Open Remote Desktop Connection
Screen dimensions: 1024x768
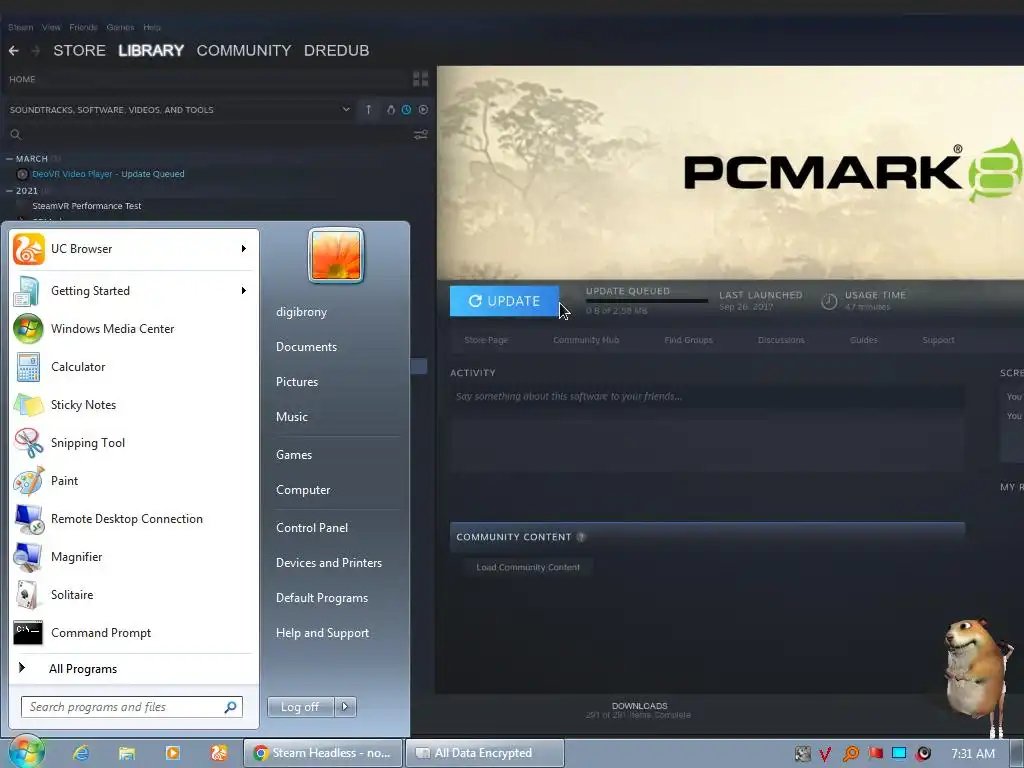[134, 519]
